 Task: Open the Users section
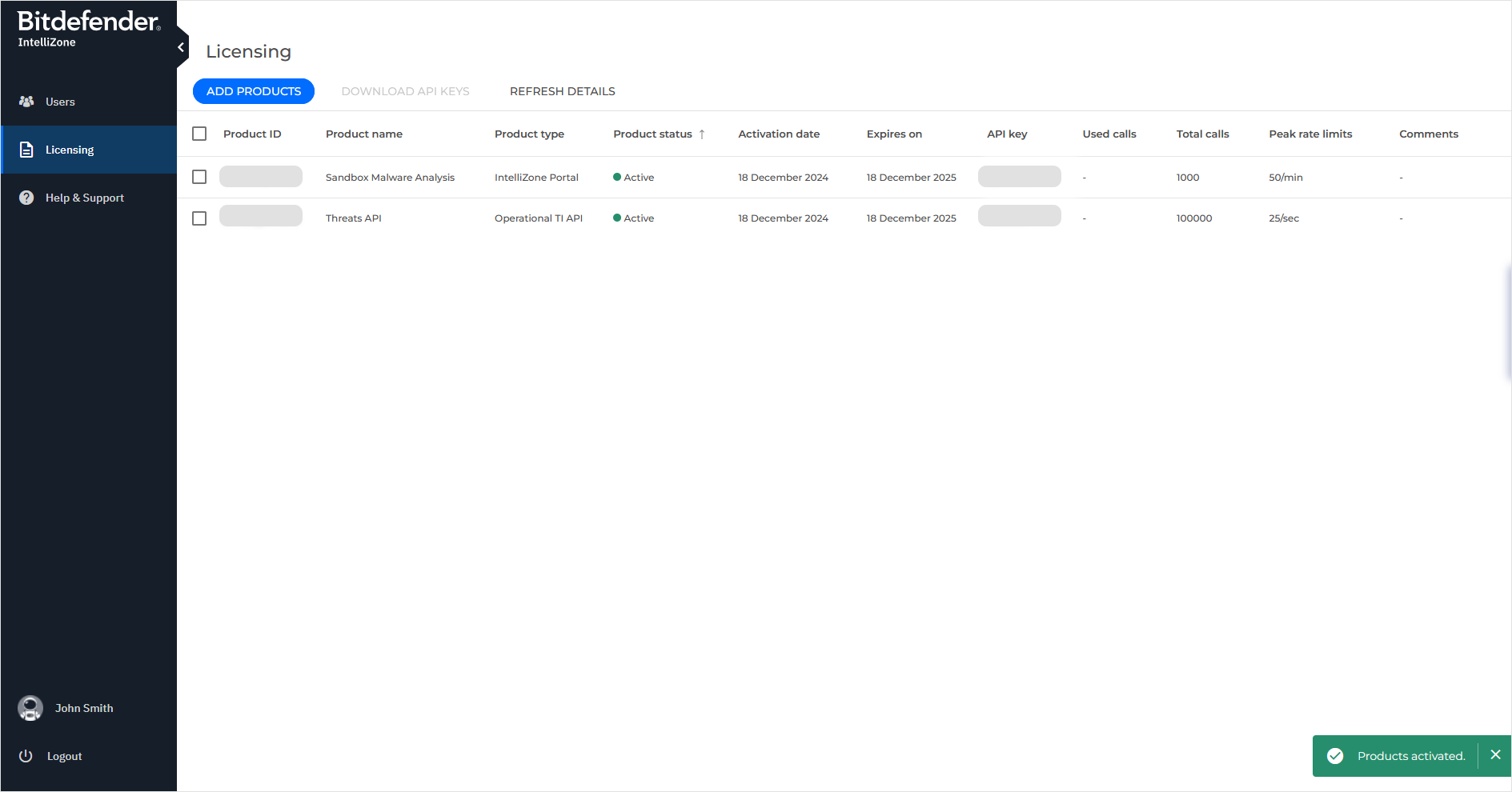(60, 102)
